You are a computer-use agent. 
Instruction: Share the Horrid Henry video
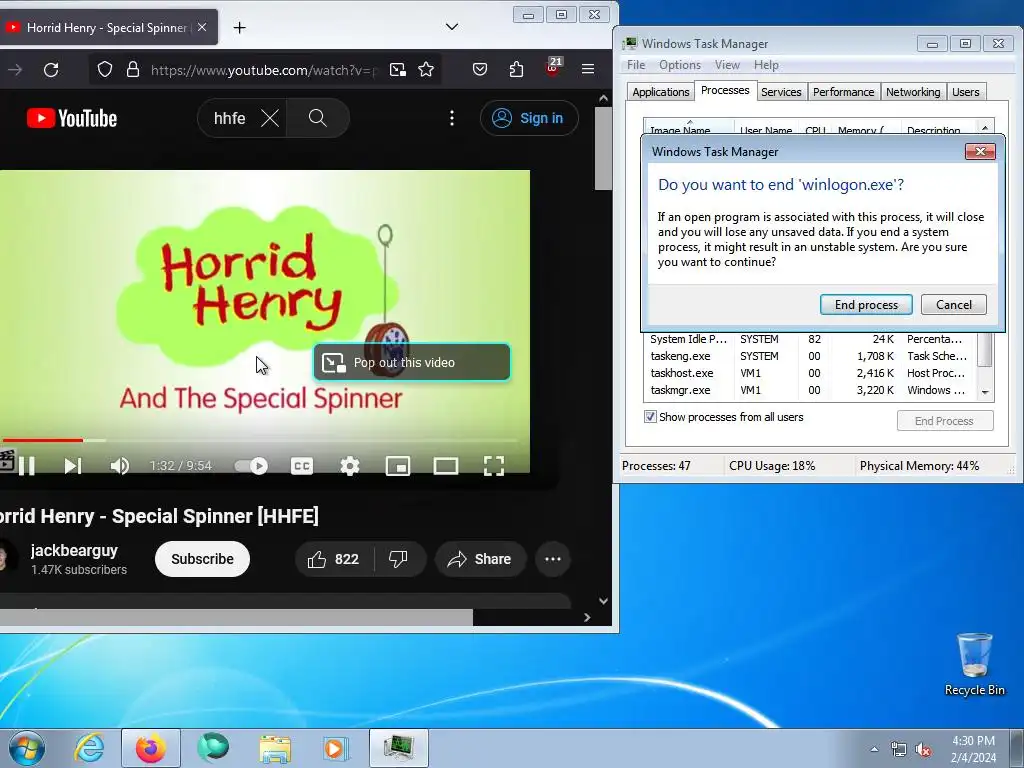(480, 559)
